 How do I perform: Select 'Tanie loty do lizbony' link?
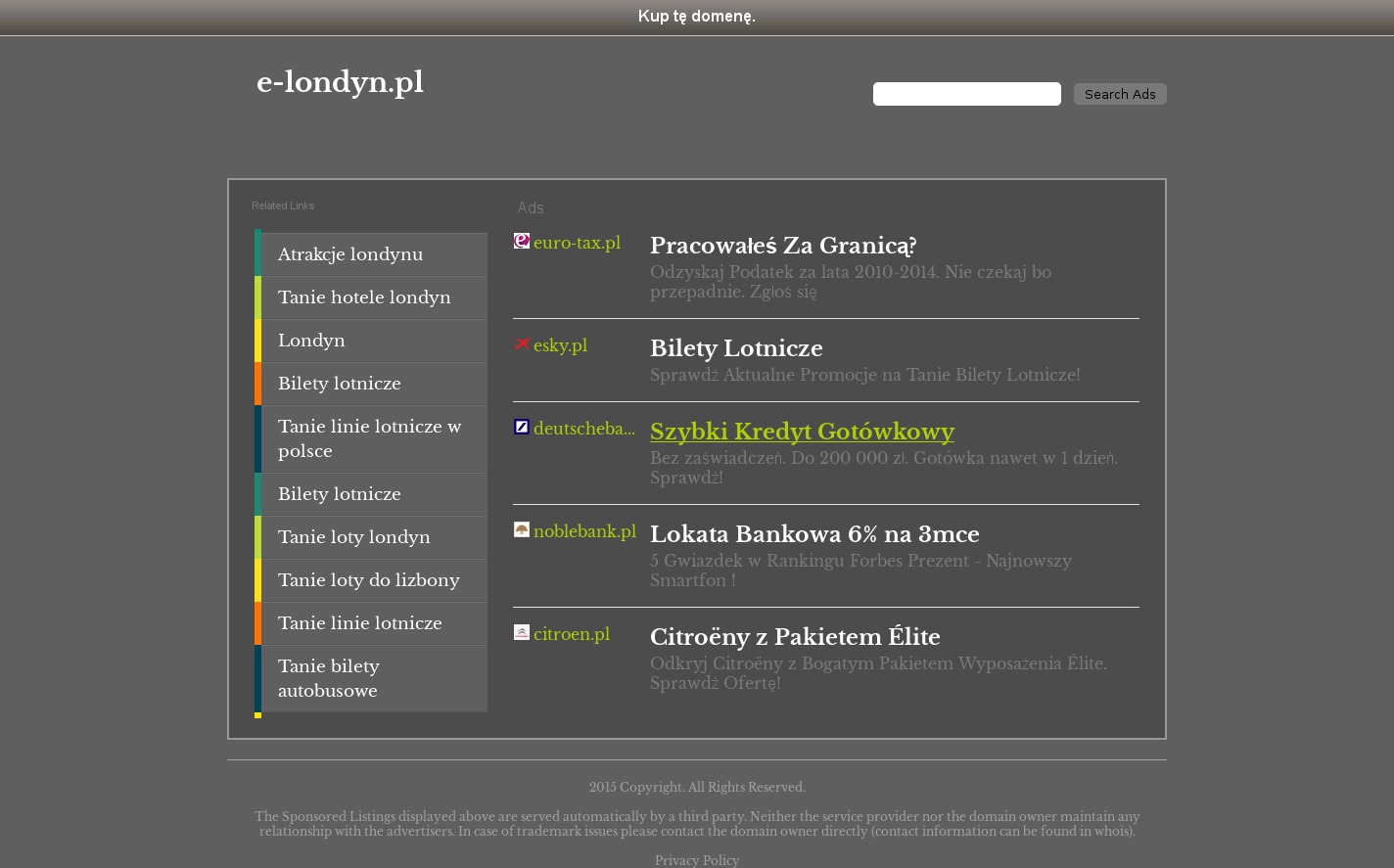click(x=369, y=580)
